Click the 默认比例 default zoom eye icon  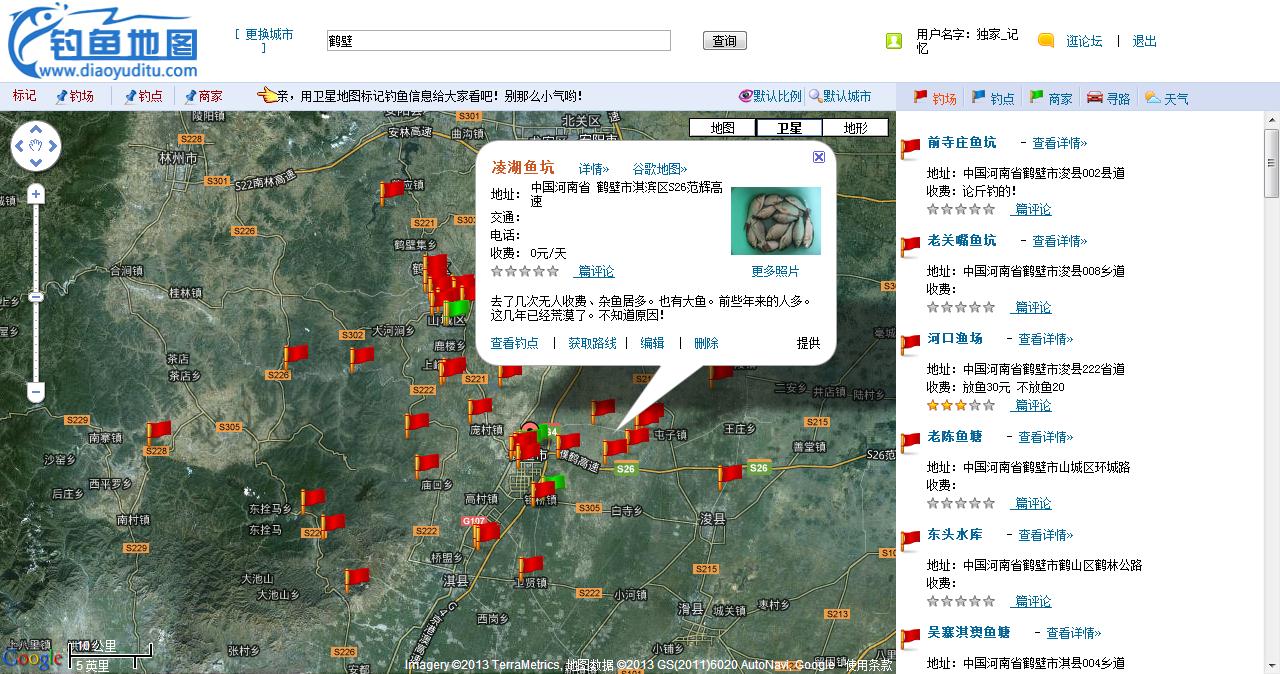(745, 96)
